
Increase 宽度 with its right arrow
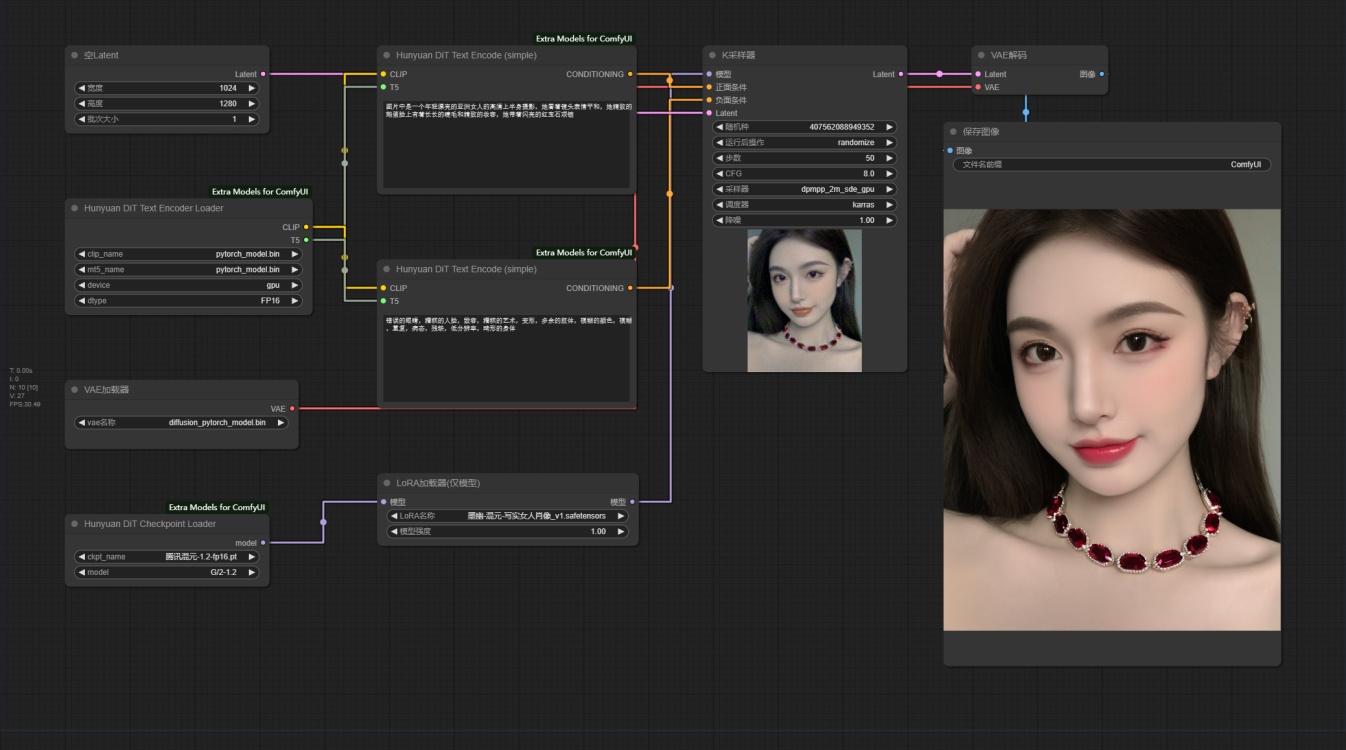click(x=252, y=88)
